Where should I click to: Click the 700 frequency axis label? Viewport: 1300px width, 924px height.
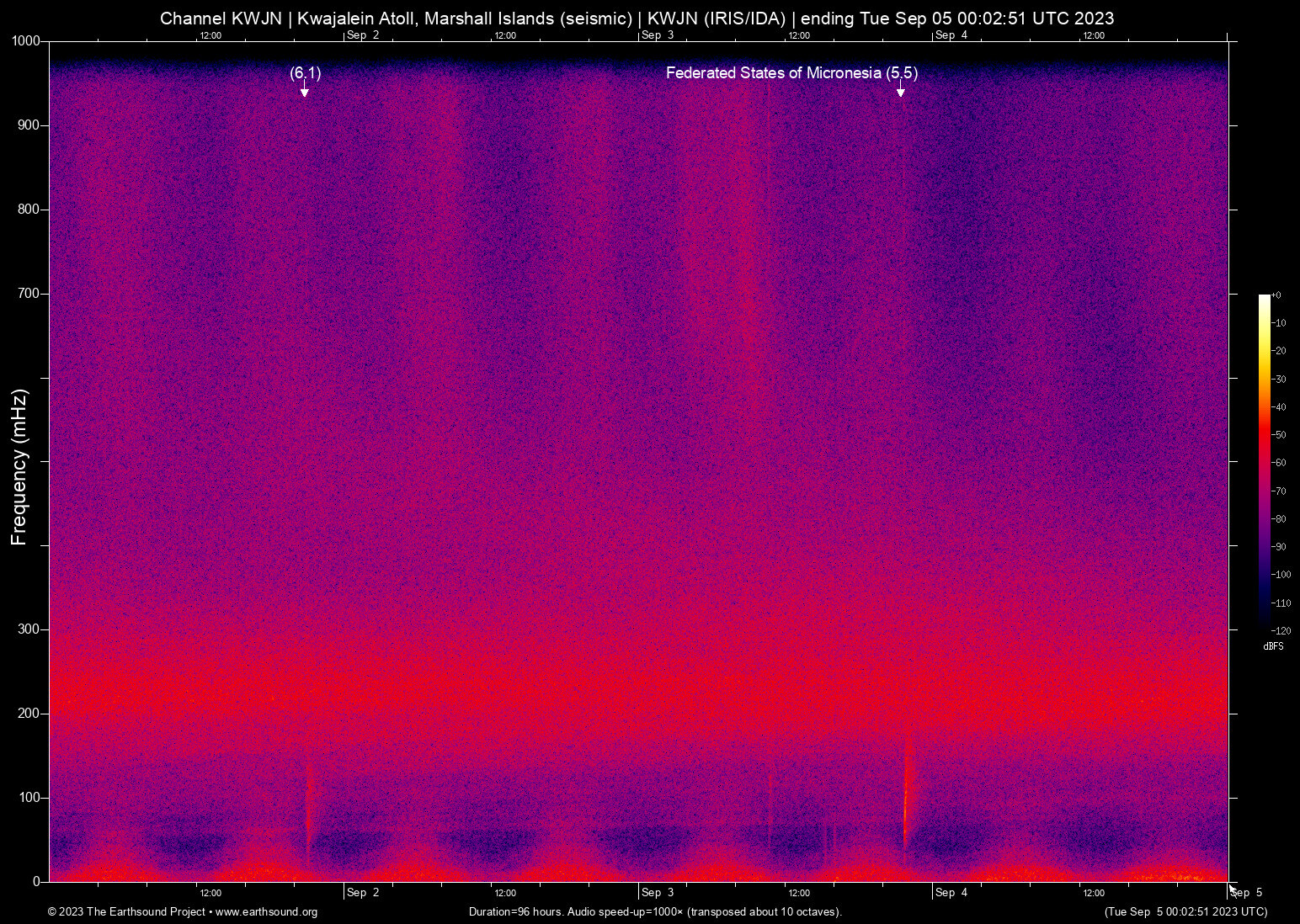[x=29, y=294]
